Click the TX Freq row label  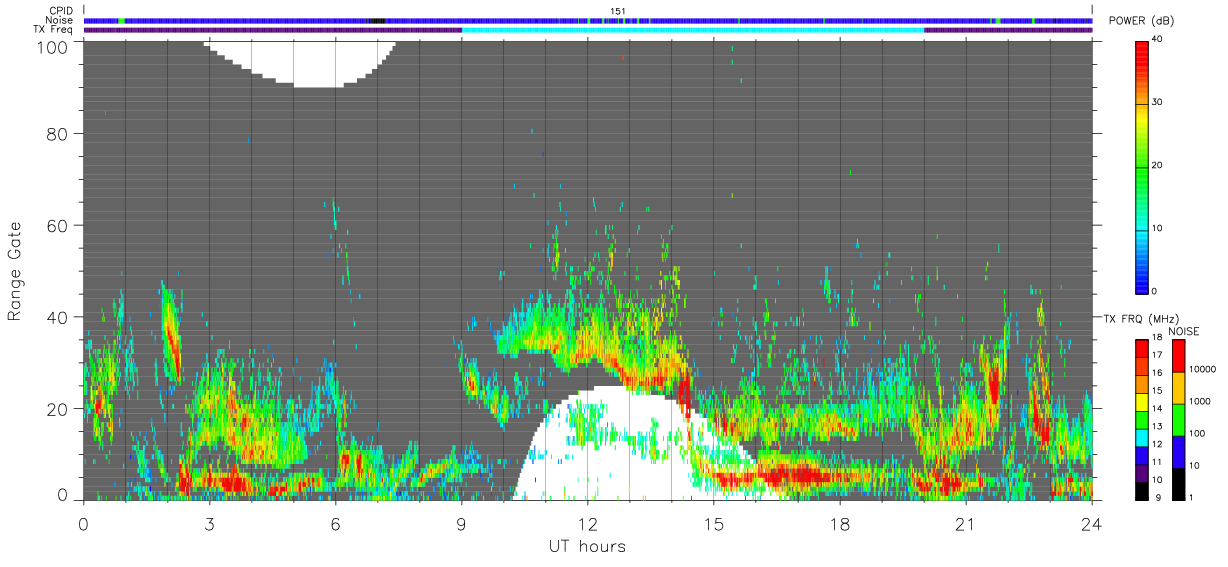click(x=54, y=30)
